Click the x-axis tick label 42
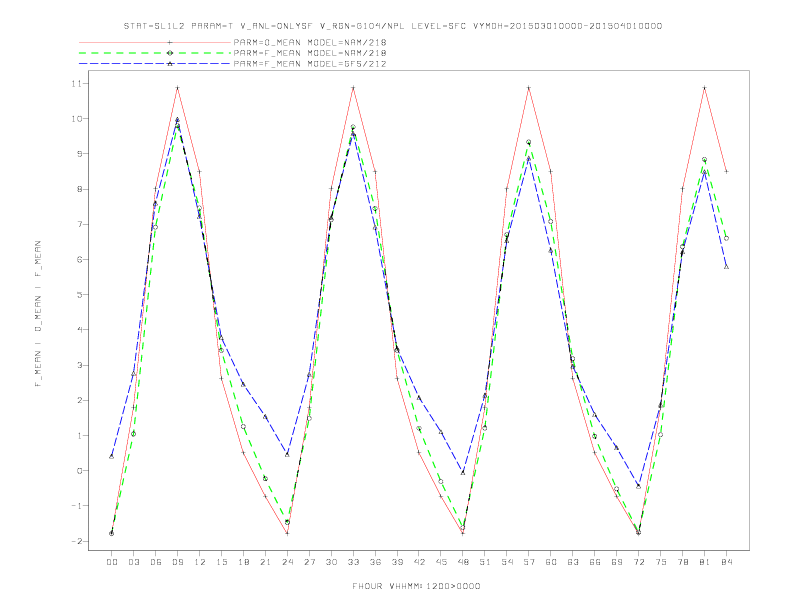Viewport: 792px width, 612px height. [x=419, y=562]
